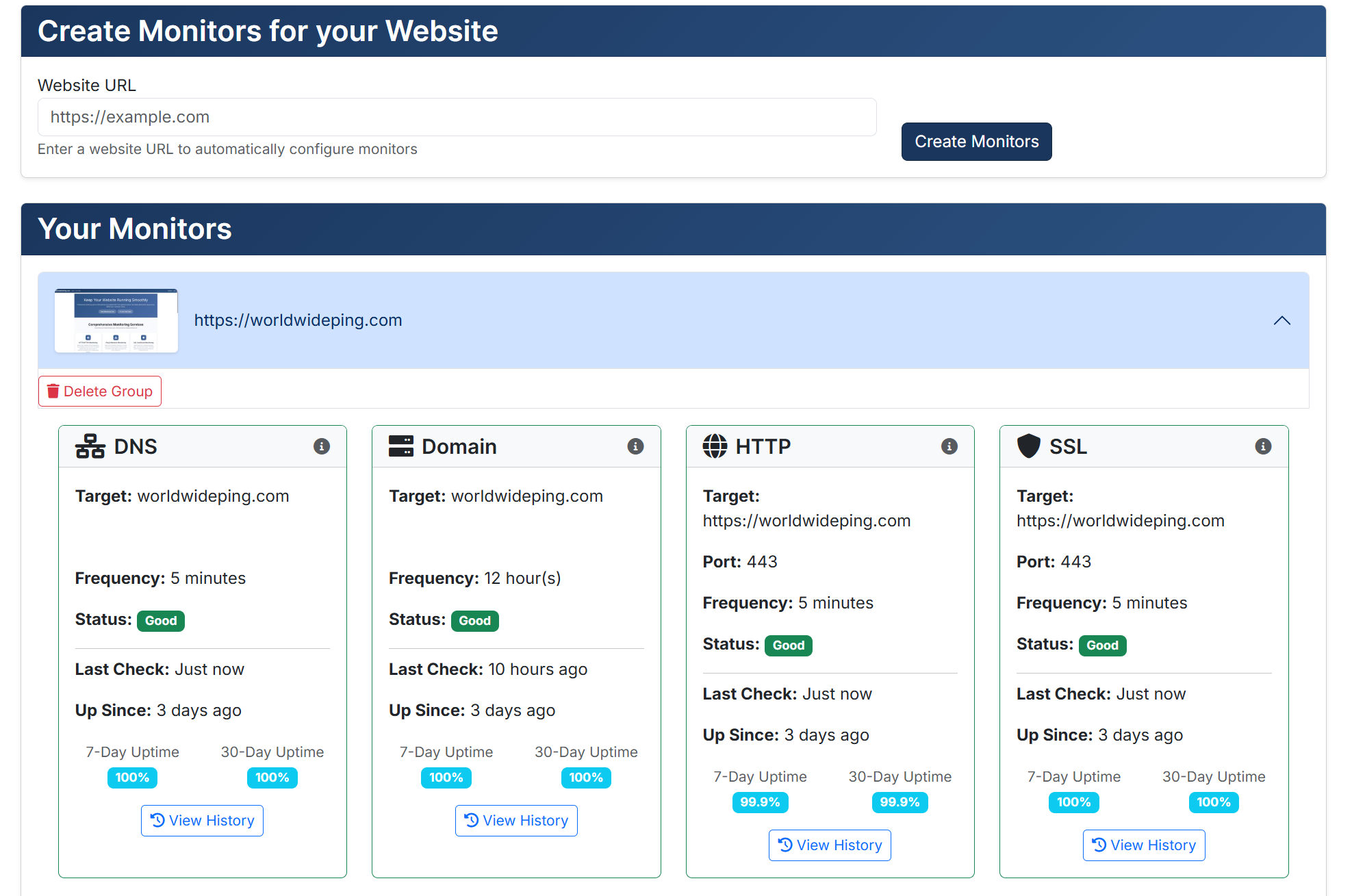Click Delete Group for worldwideping.com
Viewport: 1352px width, 896px height.
99,391
